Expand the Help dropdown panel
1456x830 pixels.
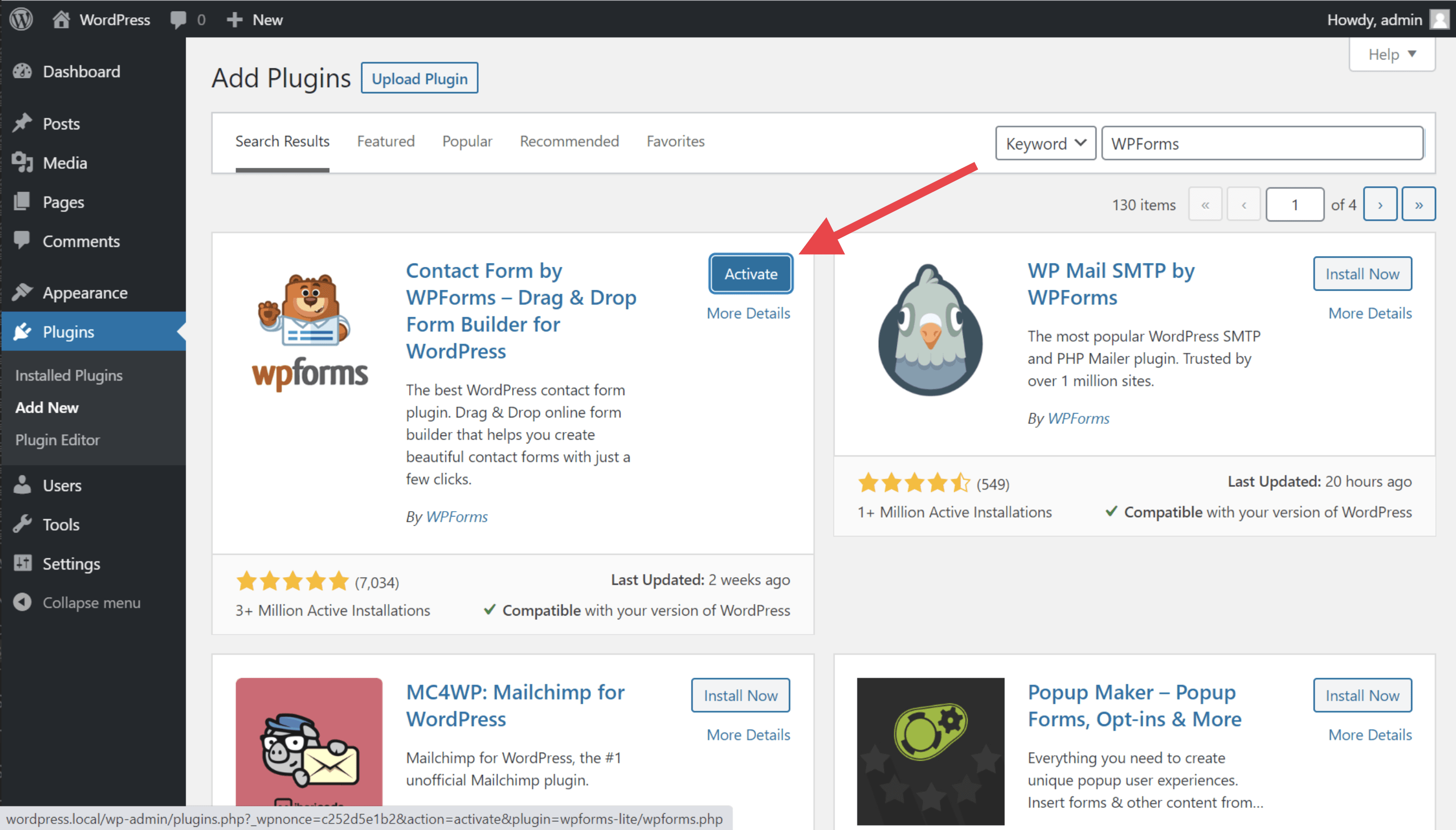1392,54
